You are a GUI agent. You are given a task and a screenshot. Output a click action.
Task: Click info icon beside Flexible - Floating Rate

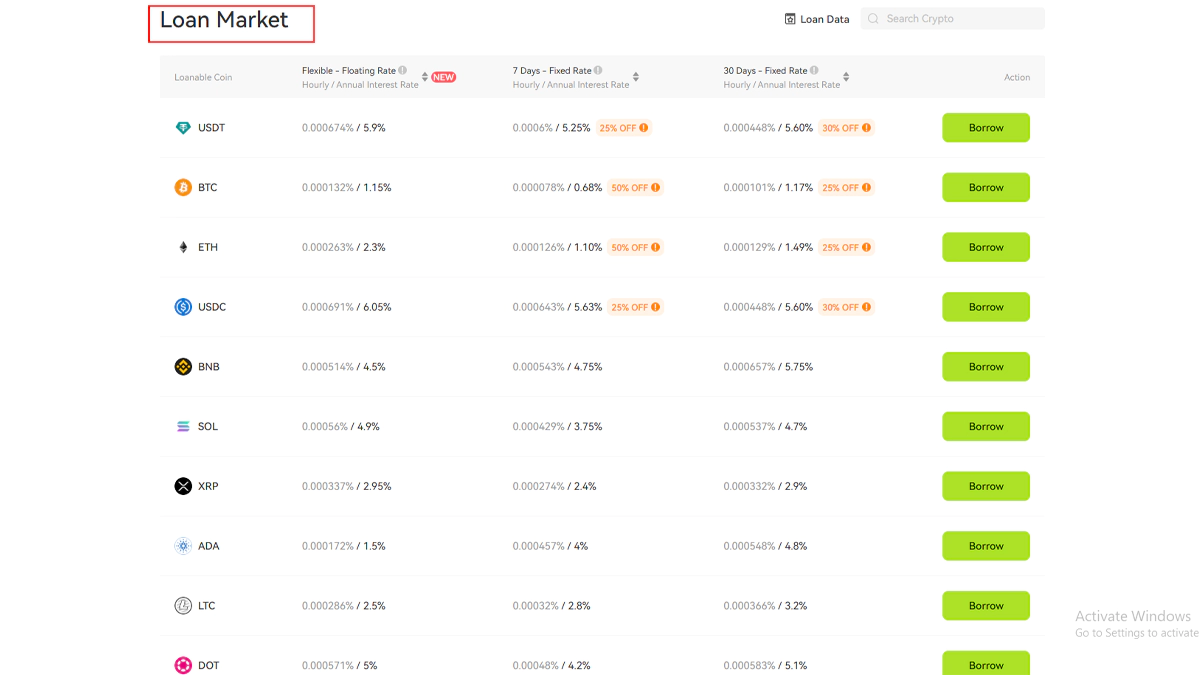pos(403,71)
